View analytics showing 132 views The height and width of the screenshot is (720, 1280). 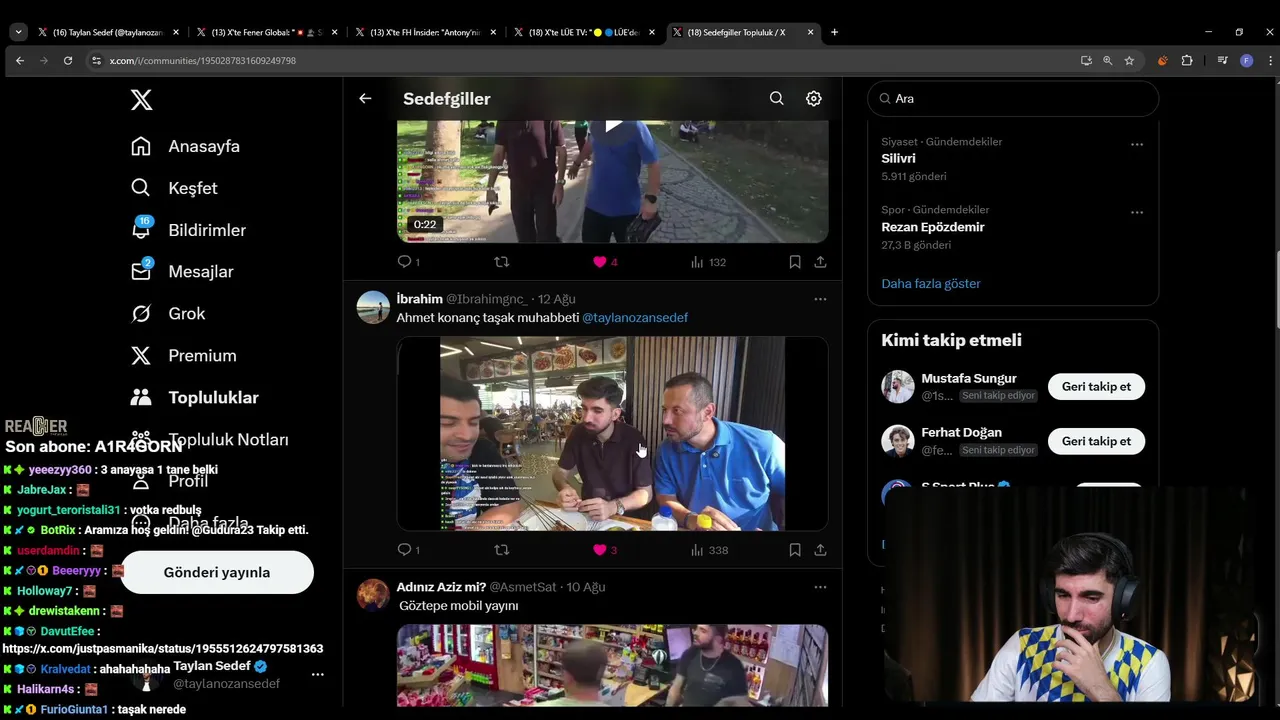tap(707, 262)
